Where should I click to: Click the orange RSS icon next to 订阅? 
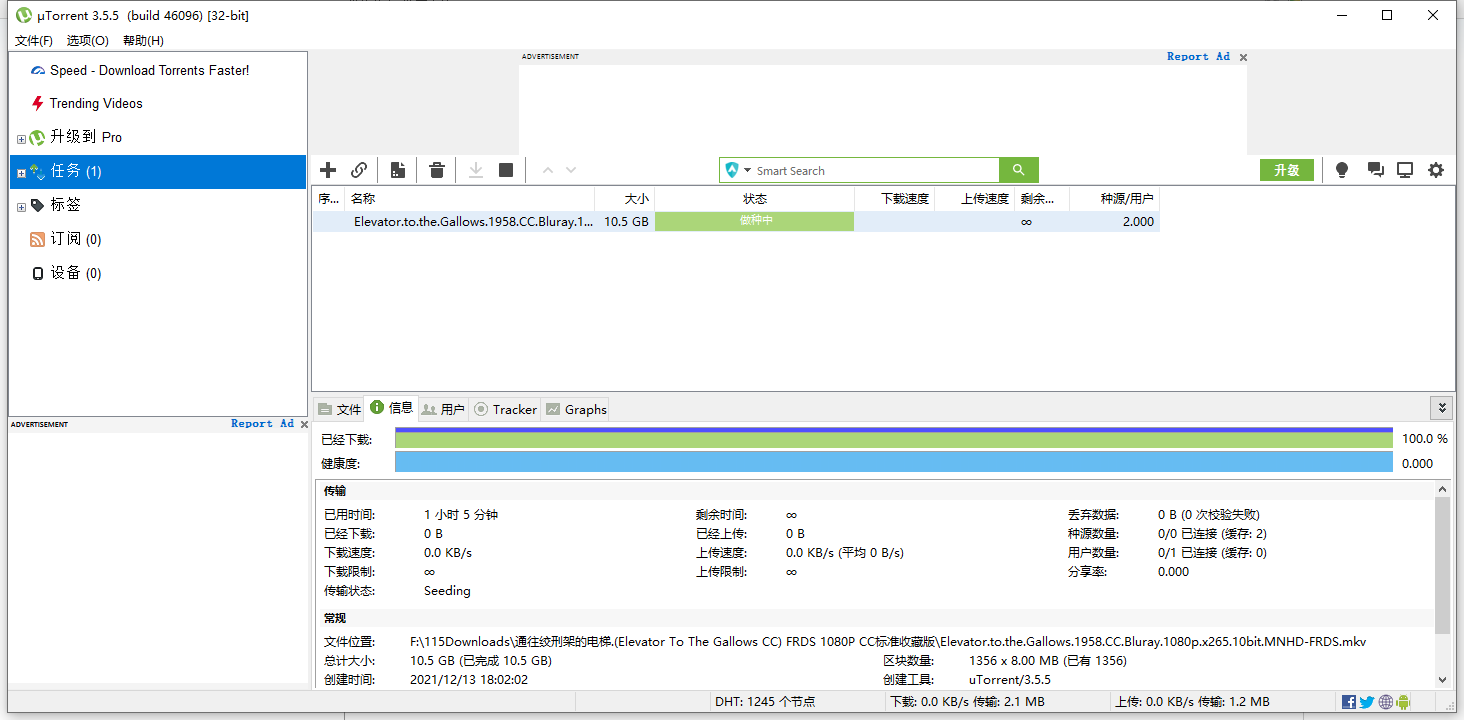point(37,239)
